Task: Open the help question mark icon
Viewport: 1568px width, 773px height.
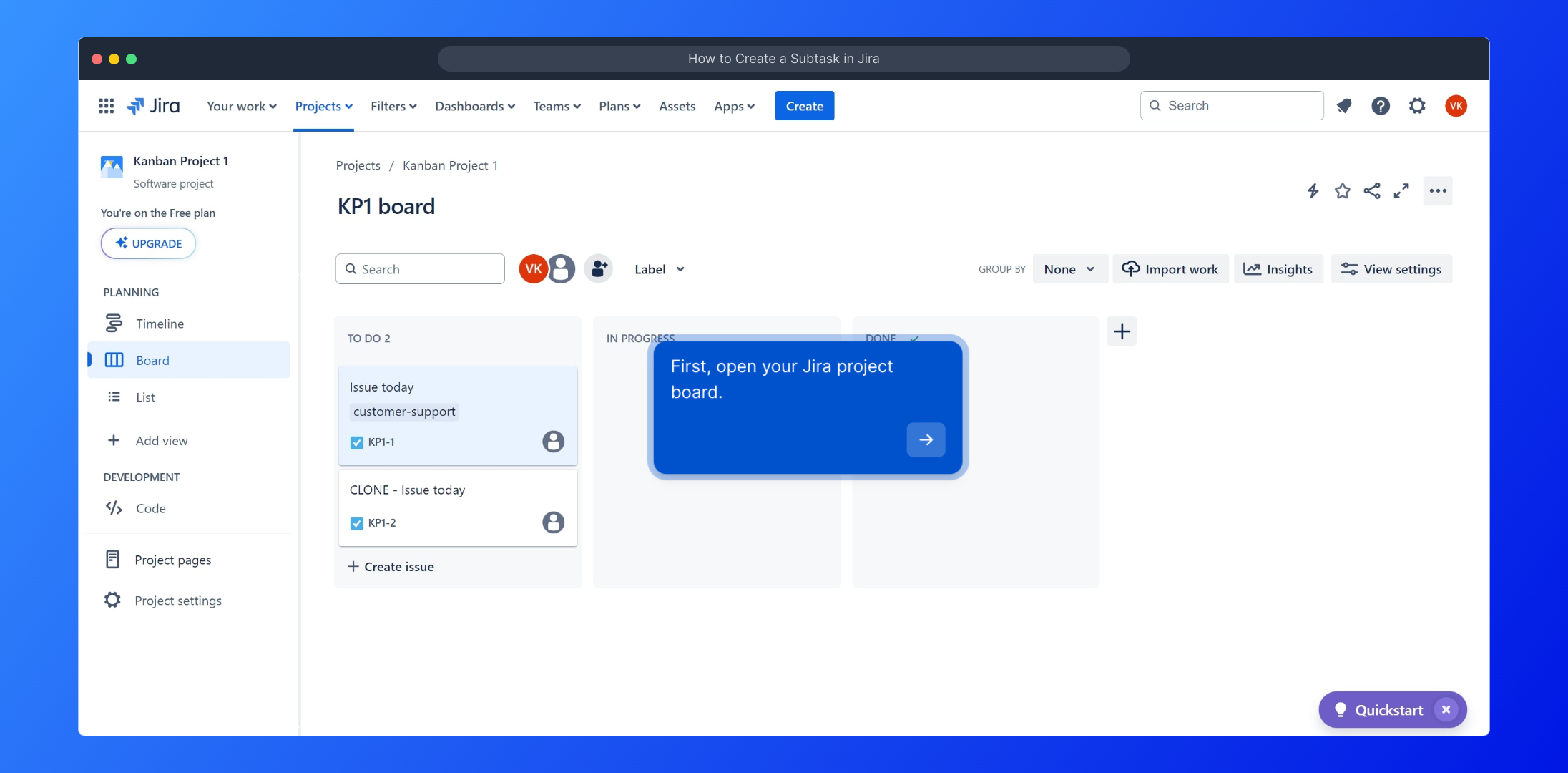Action: (x=1381, y=106)
